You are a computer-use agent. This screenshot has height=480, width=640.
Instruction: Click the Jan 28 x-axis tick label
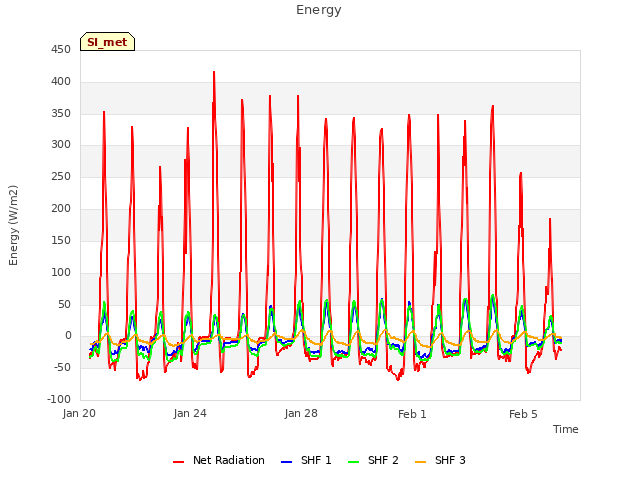pyautogui.click(x=301, y=413)
